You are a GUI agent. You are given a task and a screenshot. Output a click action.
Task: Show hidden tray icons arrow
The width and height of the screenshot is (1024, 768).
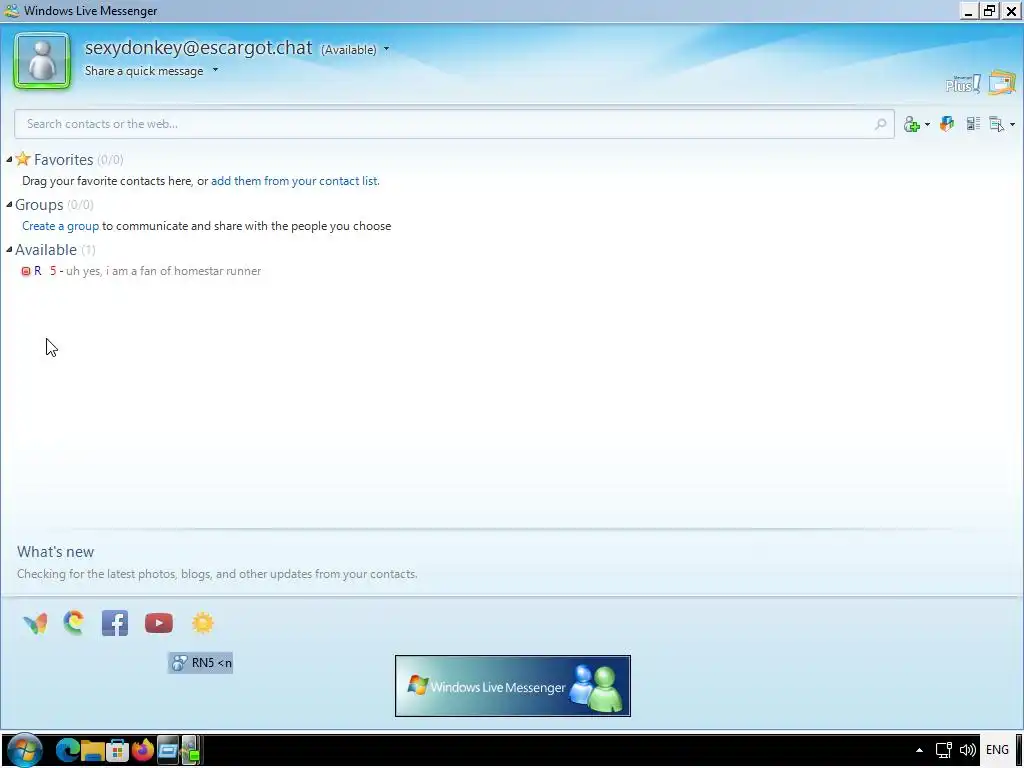(x=919, y=750)
